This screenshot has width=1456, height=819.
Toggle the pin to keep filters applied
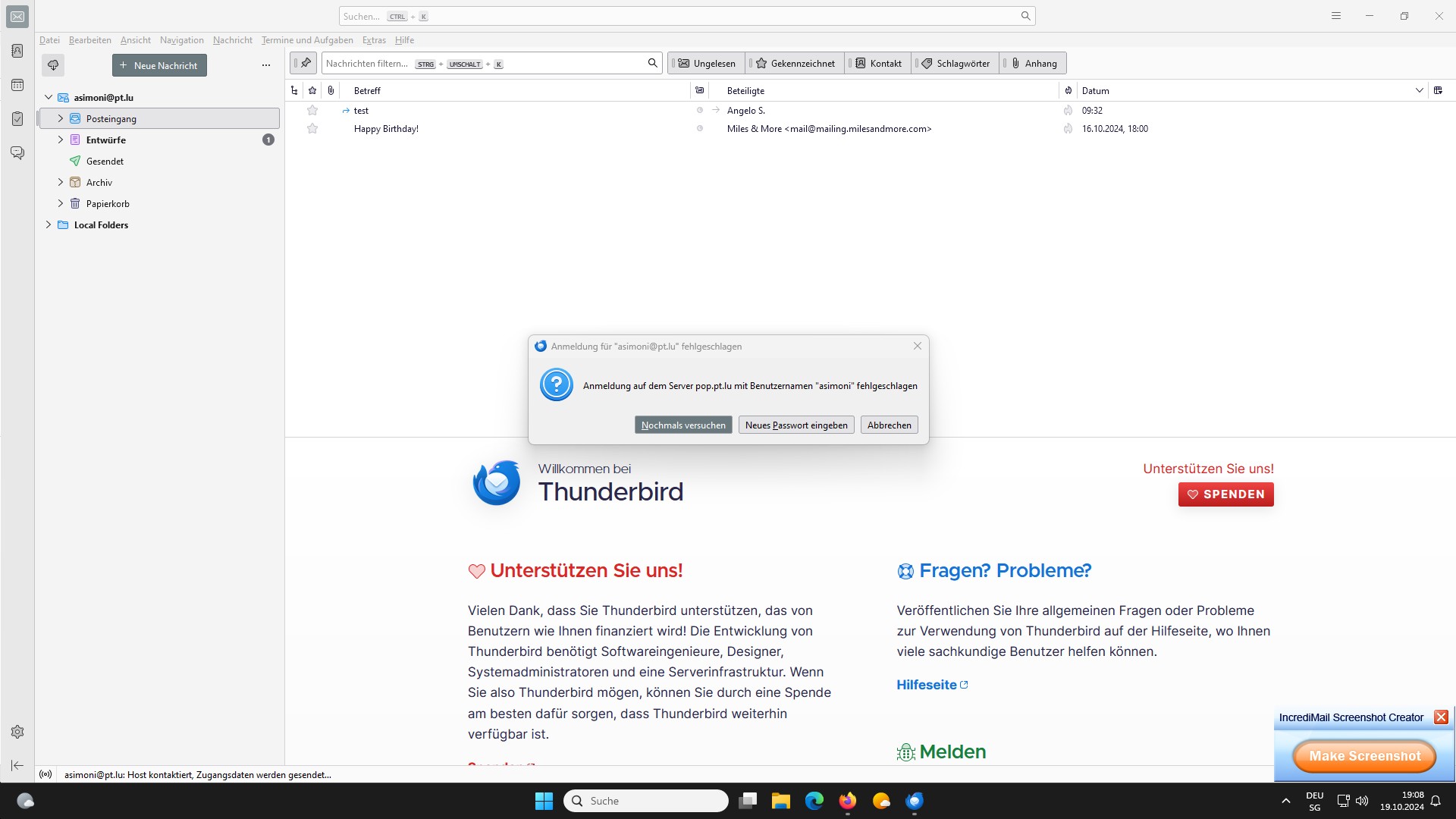[x=304, y=64]
